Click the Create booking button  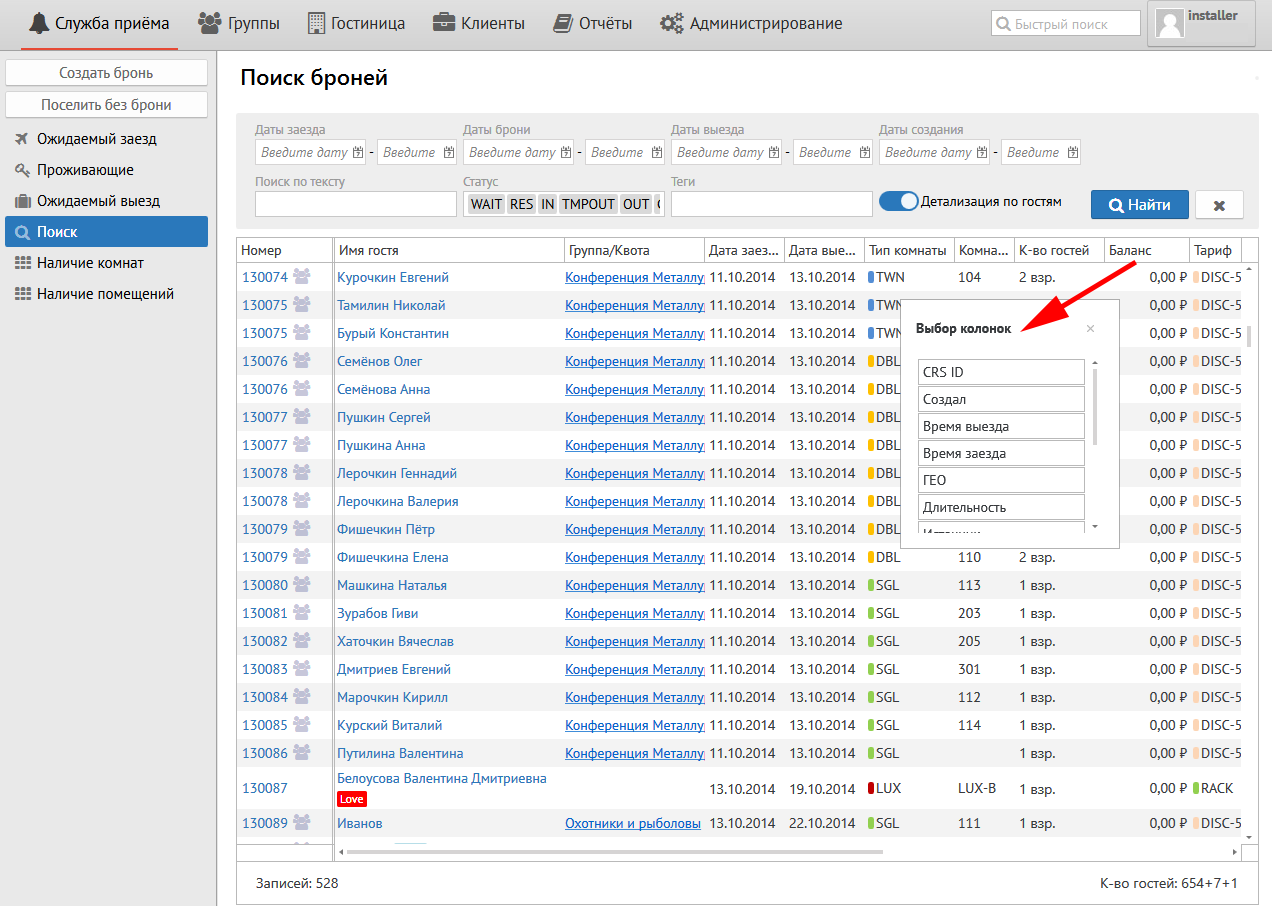click(x=106, y=73)
